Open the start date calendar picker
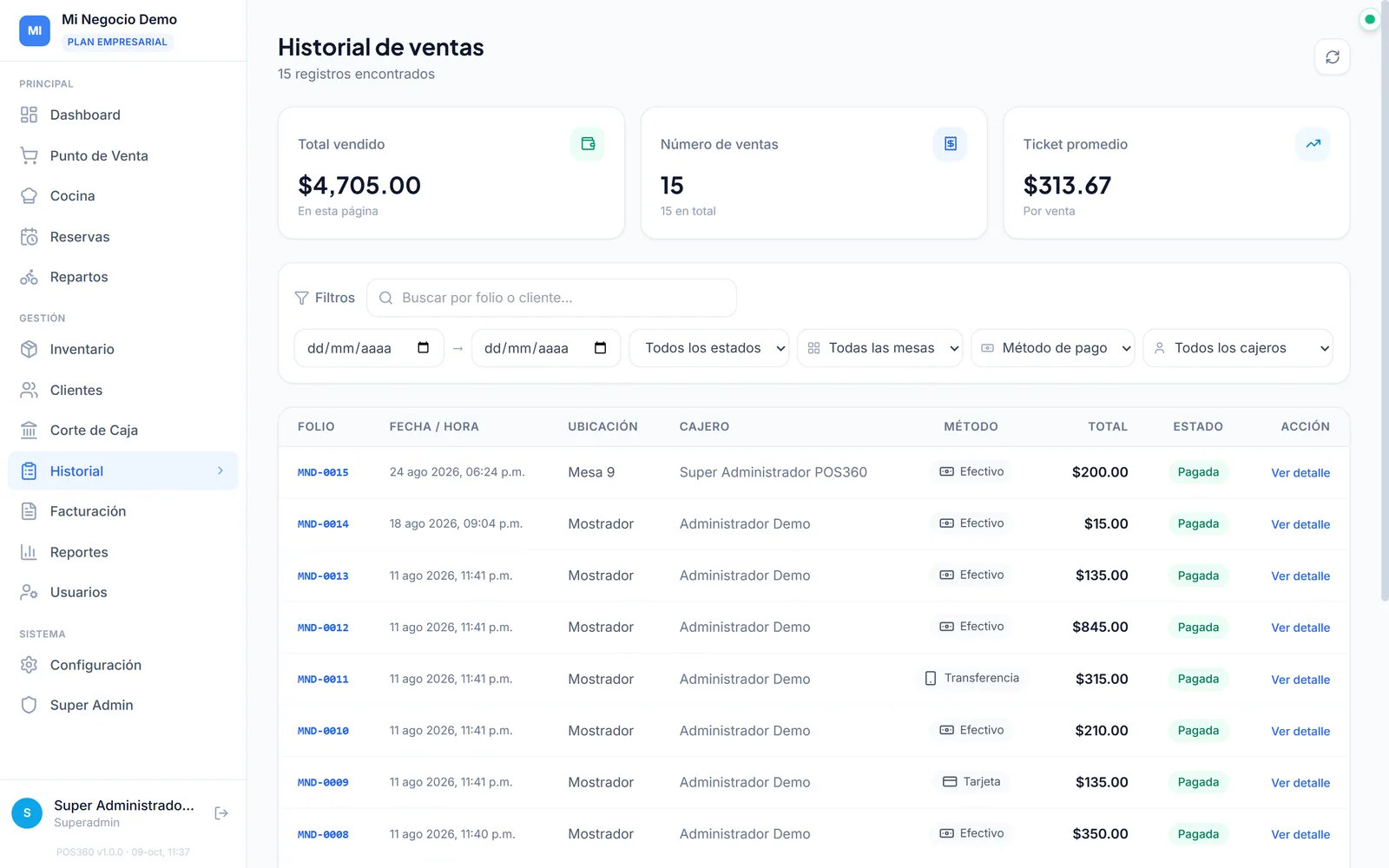 [x=424, y=348]
